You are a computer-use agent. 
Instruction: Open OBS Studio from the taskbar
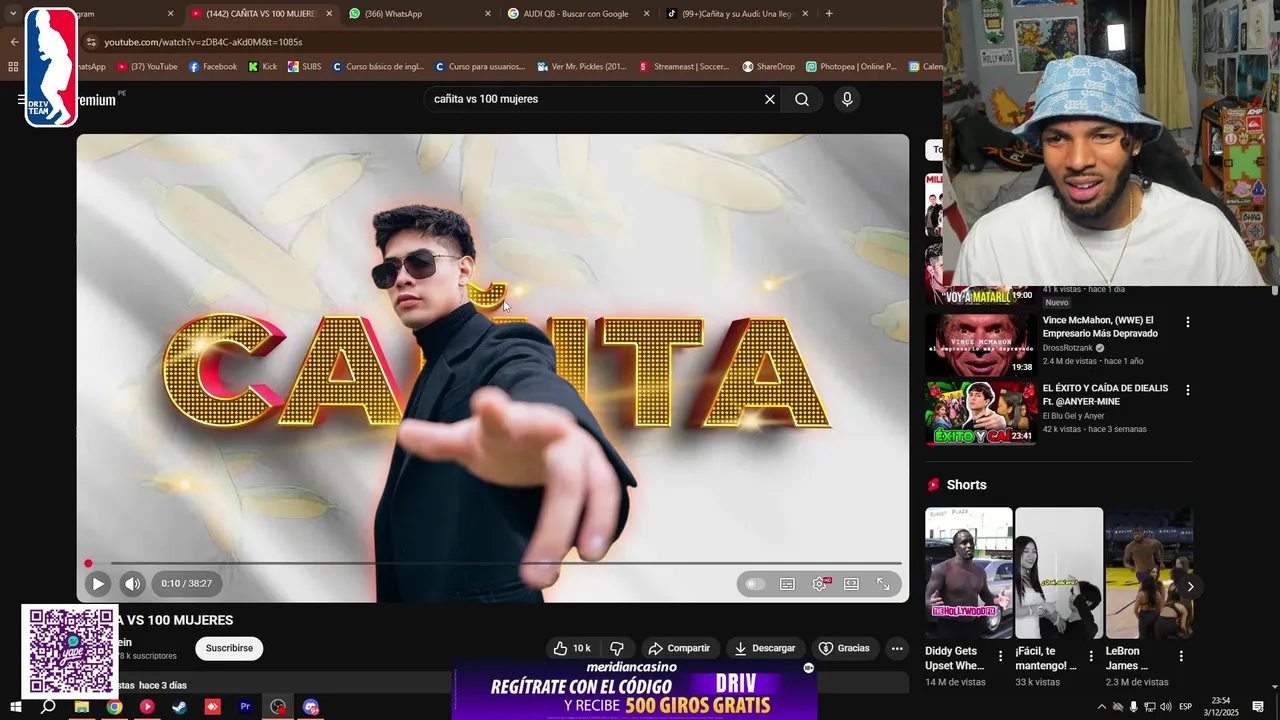278,707
